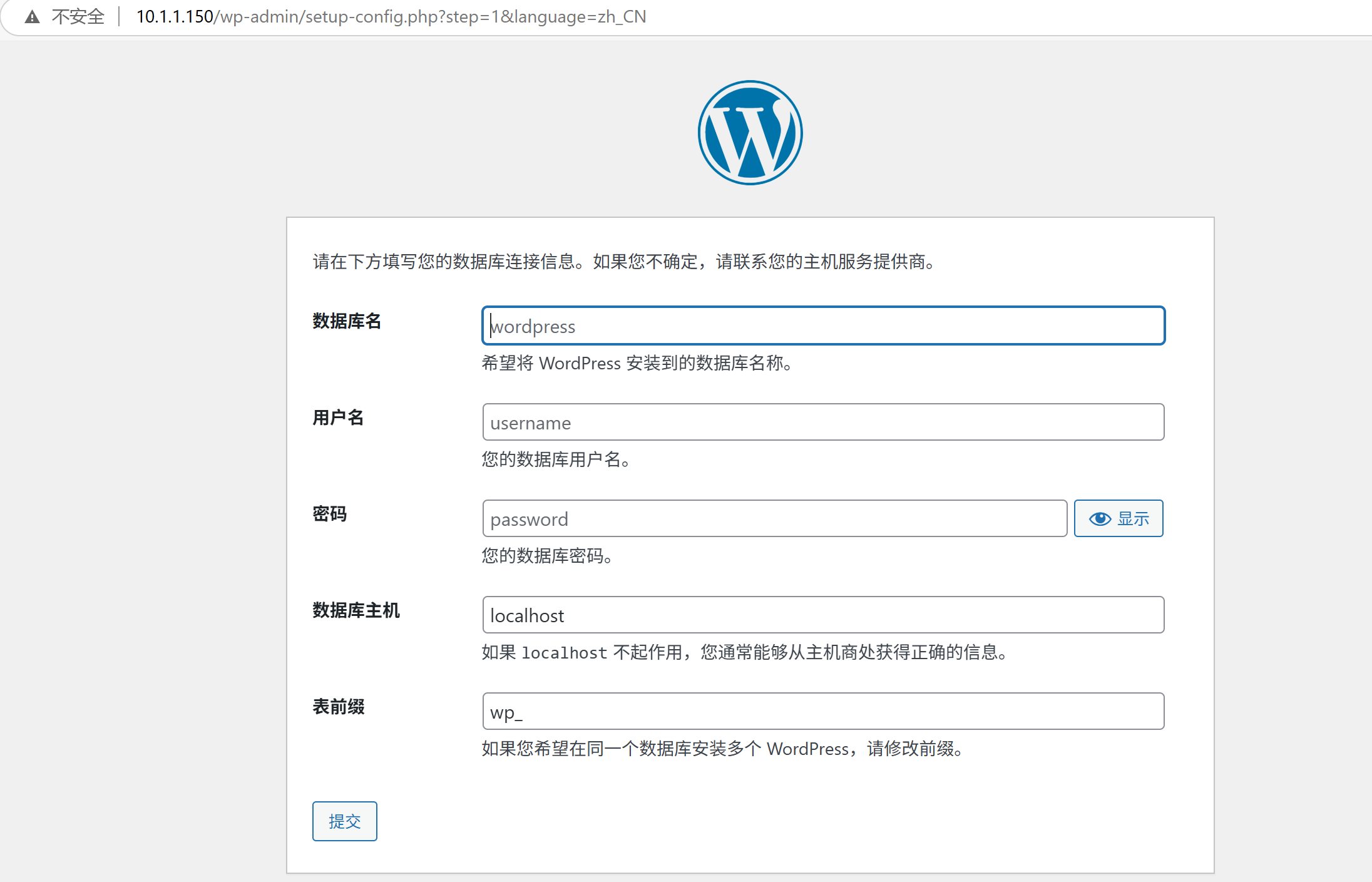Click the 密码 password input field
The width and height of the screenshot is (1372, 882).
coord(774,519)
